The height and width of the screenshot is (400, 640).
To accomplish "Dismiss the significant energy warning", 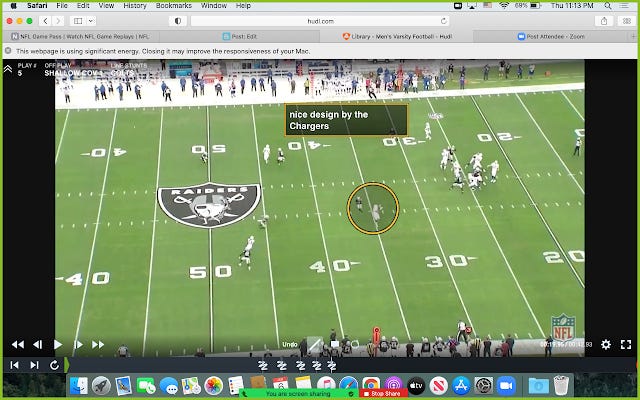I will (8, 51).
